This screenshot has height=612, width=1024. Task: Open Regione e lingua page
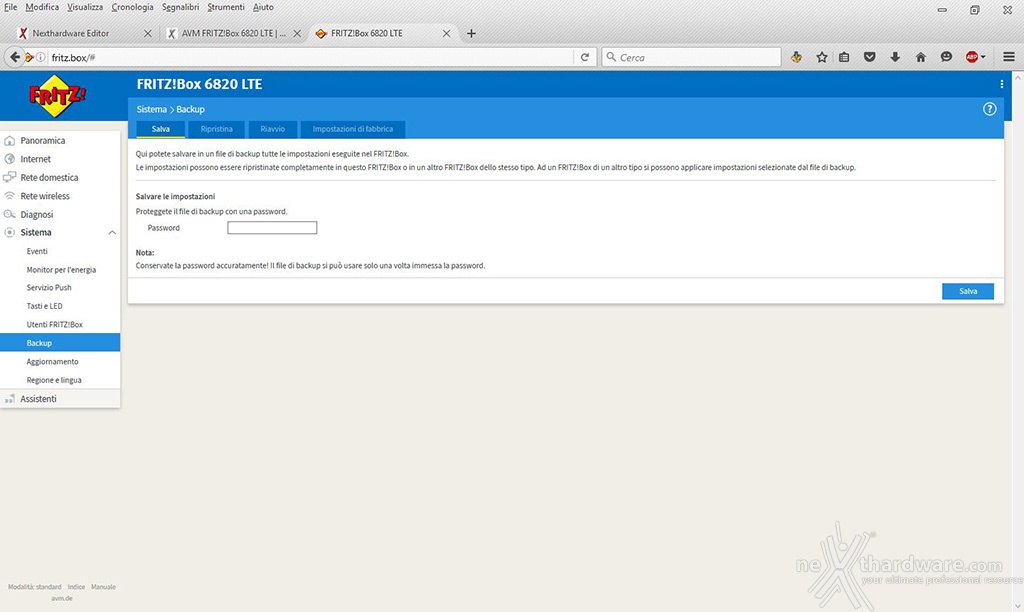[54, 380]
